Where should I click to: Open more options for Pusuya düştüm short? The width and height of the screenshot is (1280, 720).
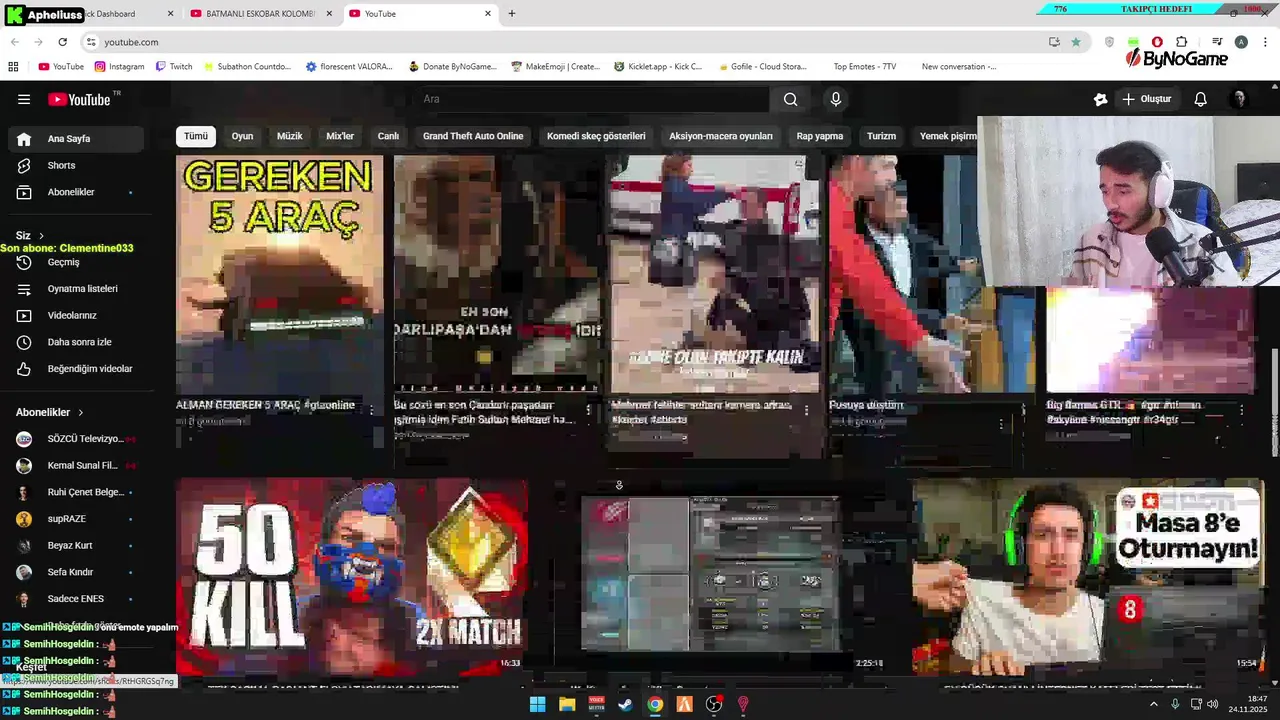coord(1001,424)
